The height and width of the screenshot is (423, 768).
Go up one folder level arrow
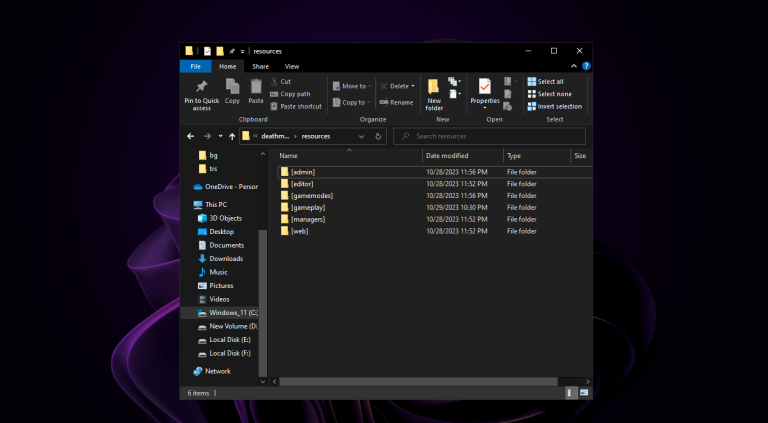coord(232,136)
